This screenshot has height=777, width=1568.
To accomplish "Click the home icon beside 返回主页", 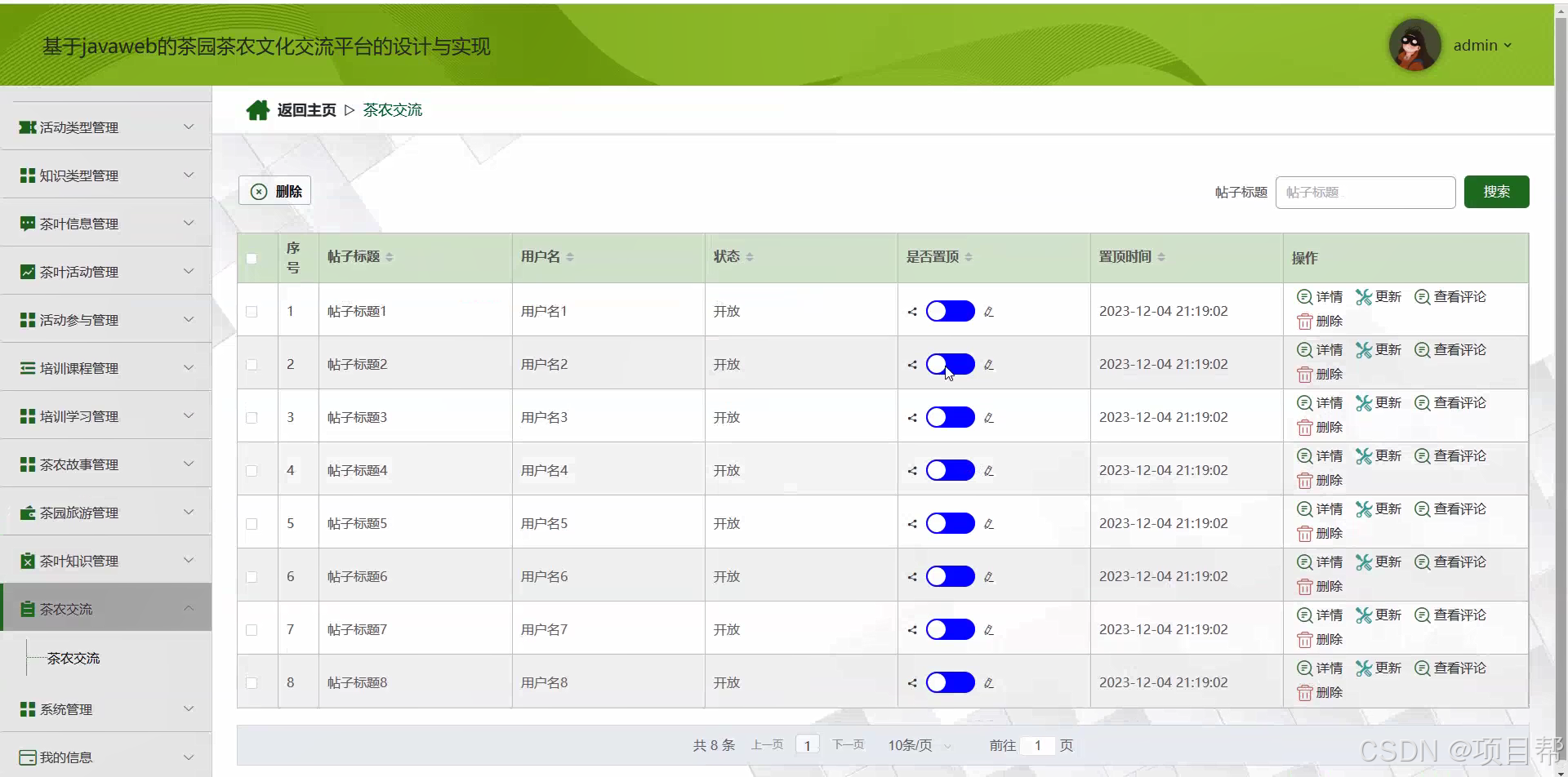I will pyautogui.click(x=258, y=110).
